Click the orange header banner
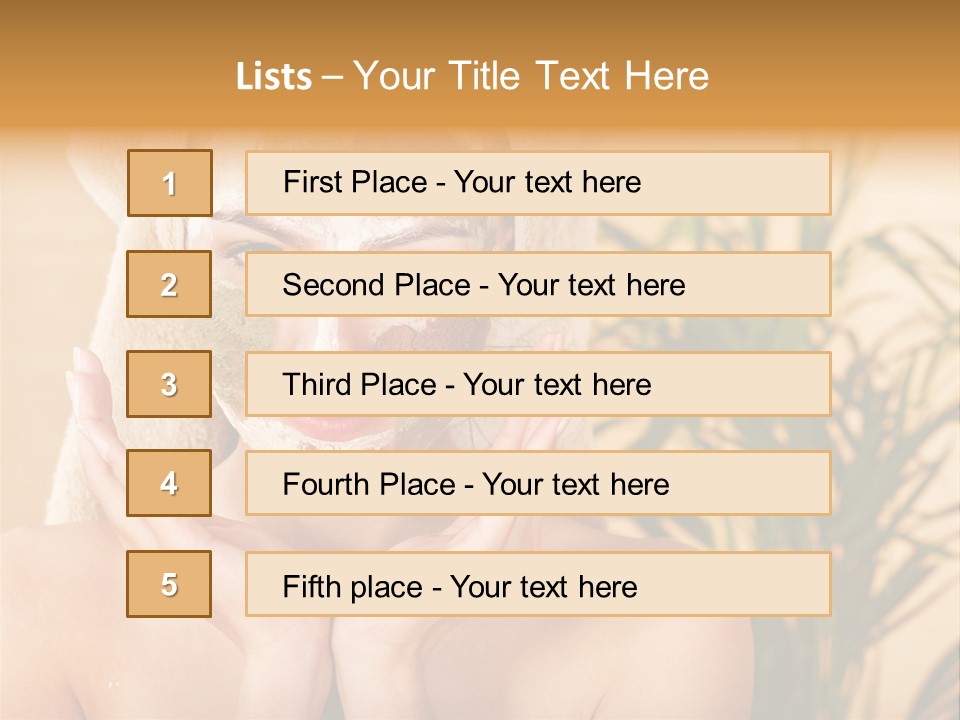 480,64
